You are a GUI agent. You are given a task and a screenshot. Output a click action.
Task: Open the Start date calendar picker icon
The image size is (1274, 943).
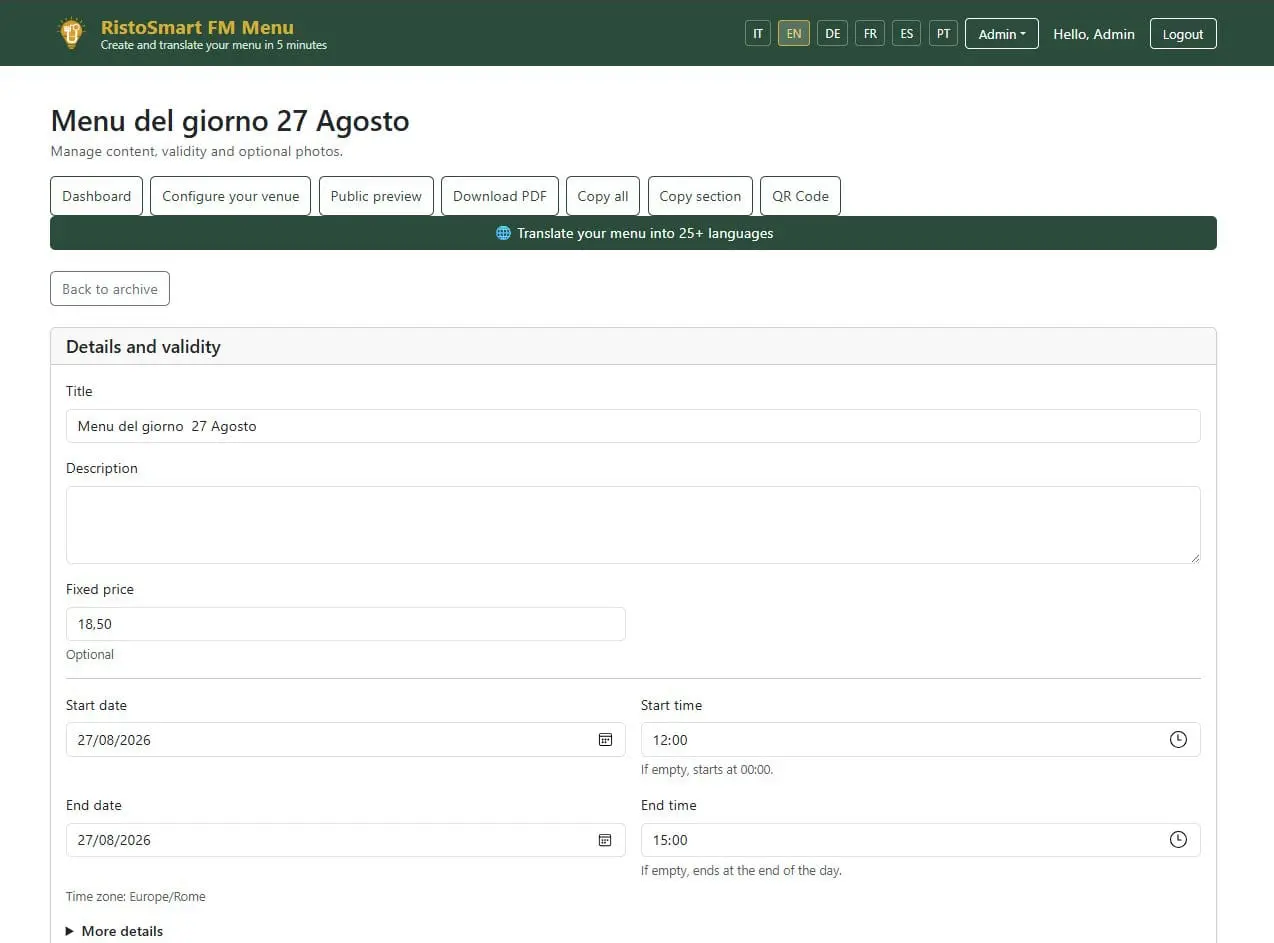pos(605,740)
